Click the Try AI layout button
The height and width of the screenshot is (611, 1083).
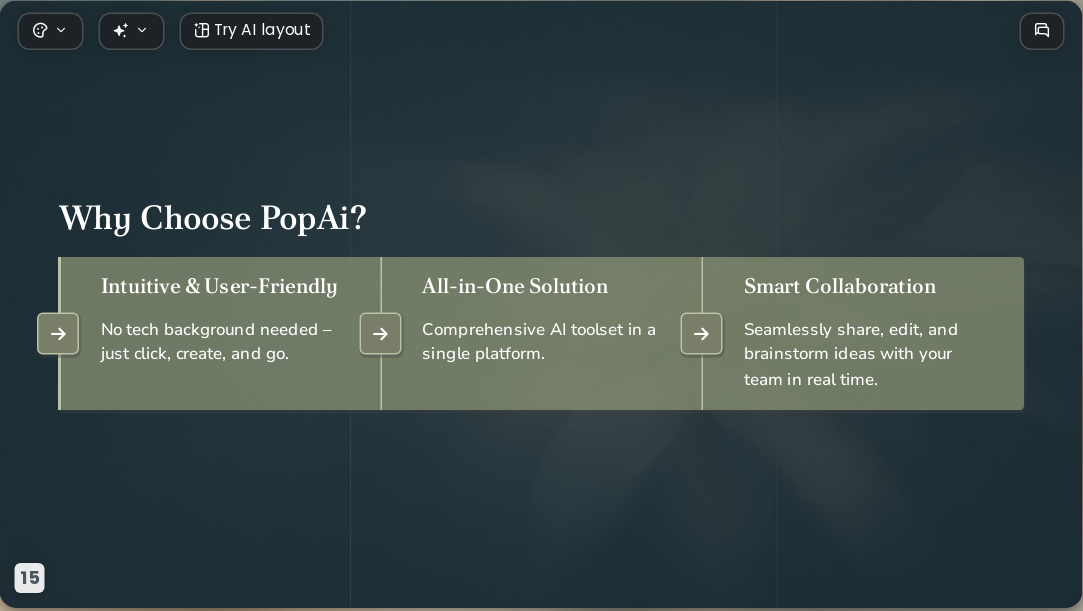(x=251, y=31)
